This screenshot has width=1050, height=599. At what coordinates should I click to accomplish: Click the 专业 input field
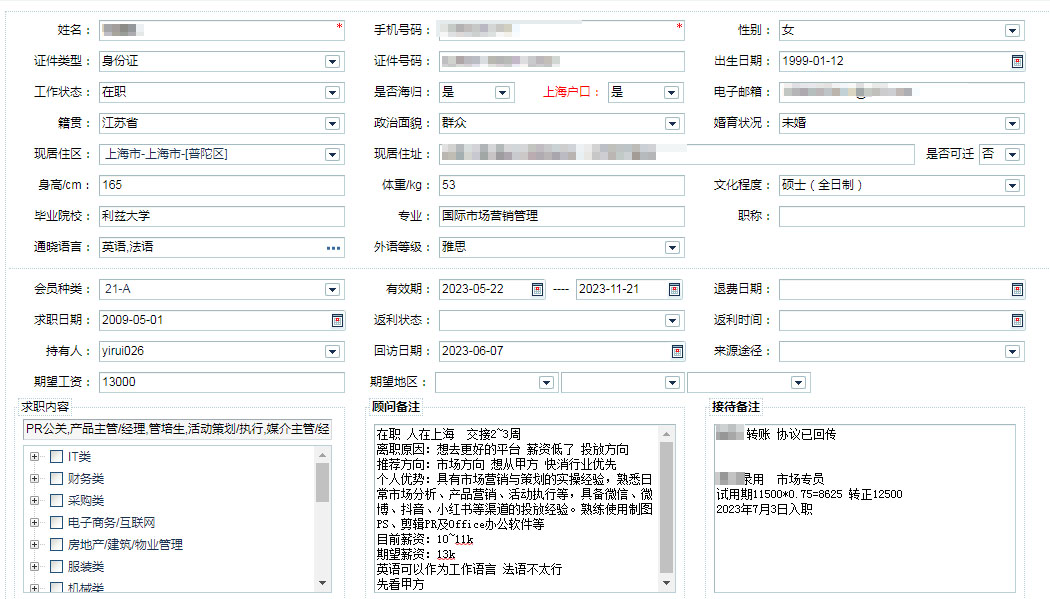562,216
